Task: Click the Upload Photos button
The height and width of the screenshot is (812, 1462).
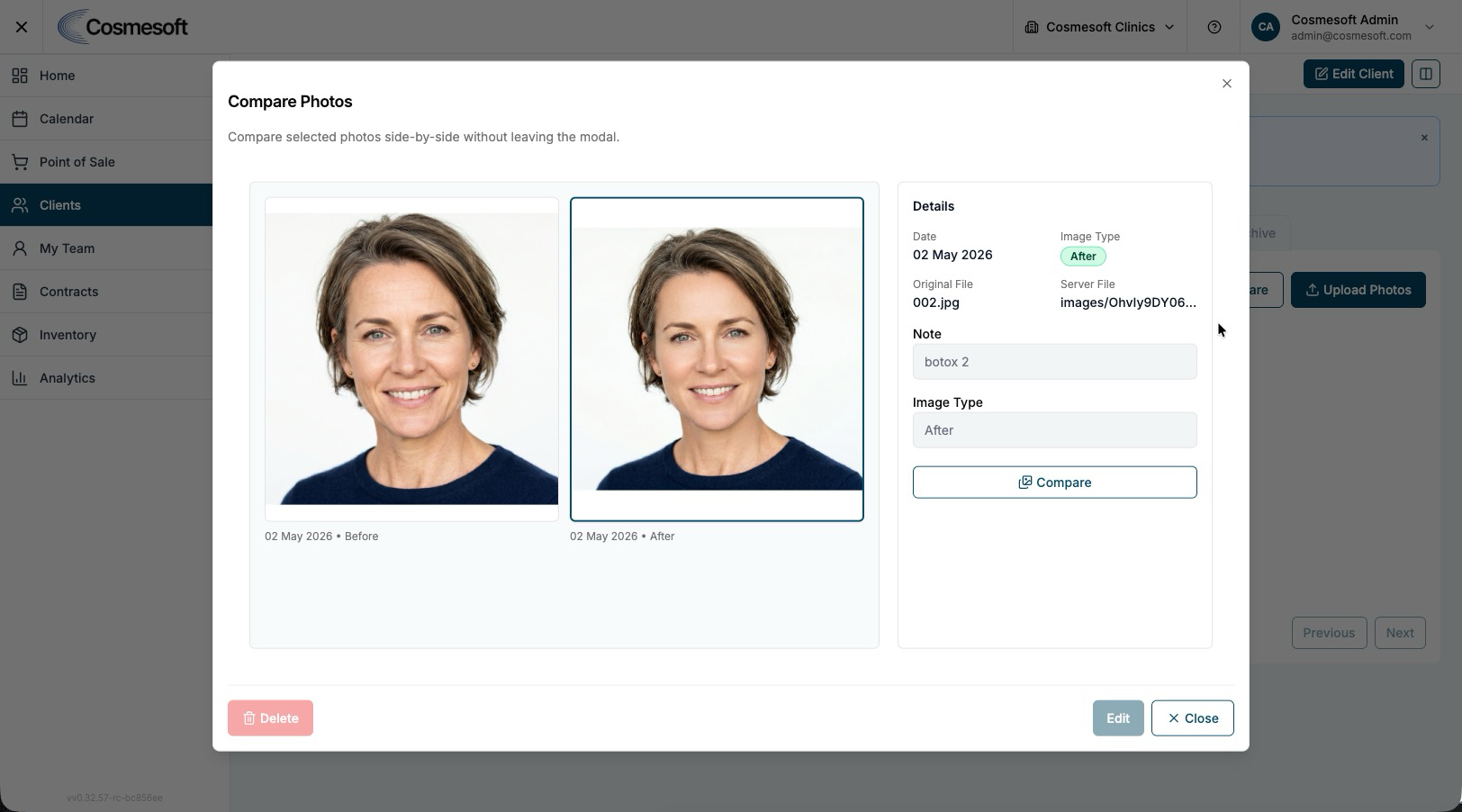Action: (1358, 290)
